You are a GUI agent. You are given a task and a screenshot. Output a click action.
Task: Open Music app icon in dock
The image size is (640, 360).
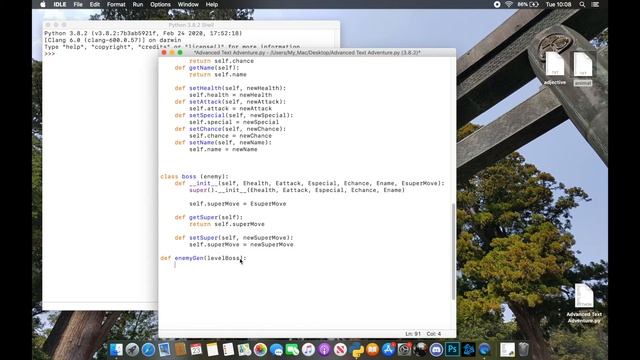pyautogui.click(x=308, y=349)
